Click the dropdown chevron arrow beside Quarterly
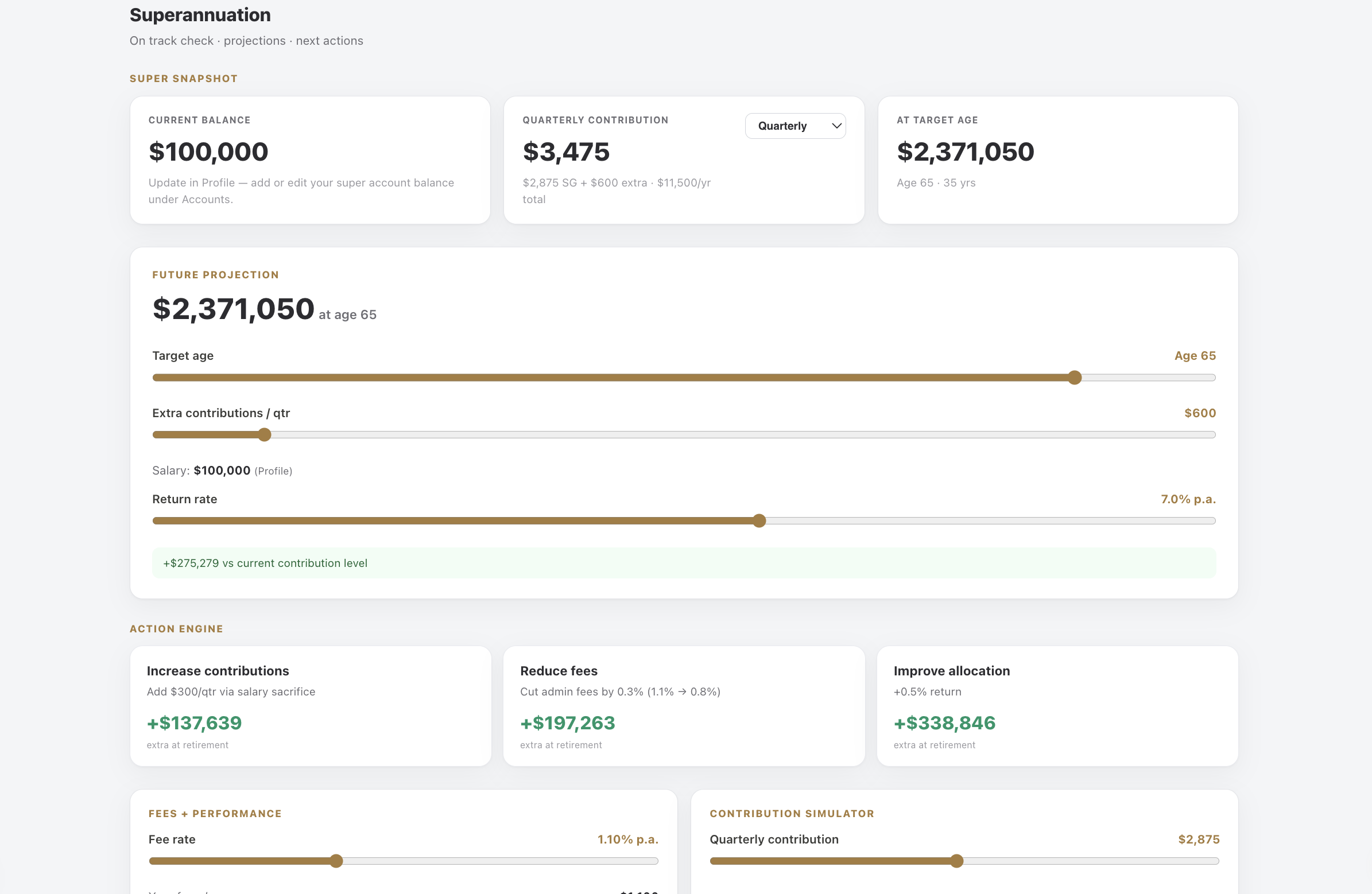 [x=836, y=126]
